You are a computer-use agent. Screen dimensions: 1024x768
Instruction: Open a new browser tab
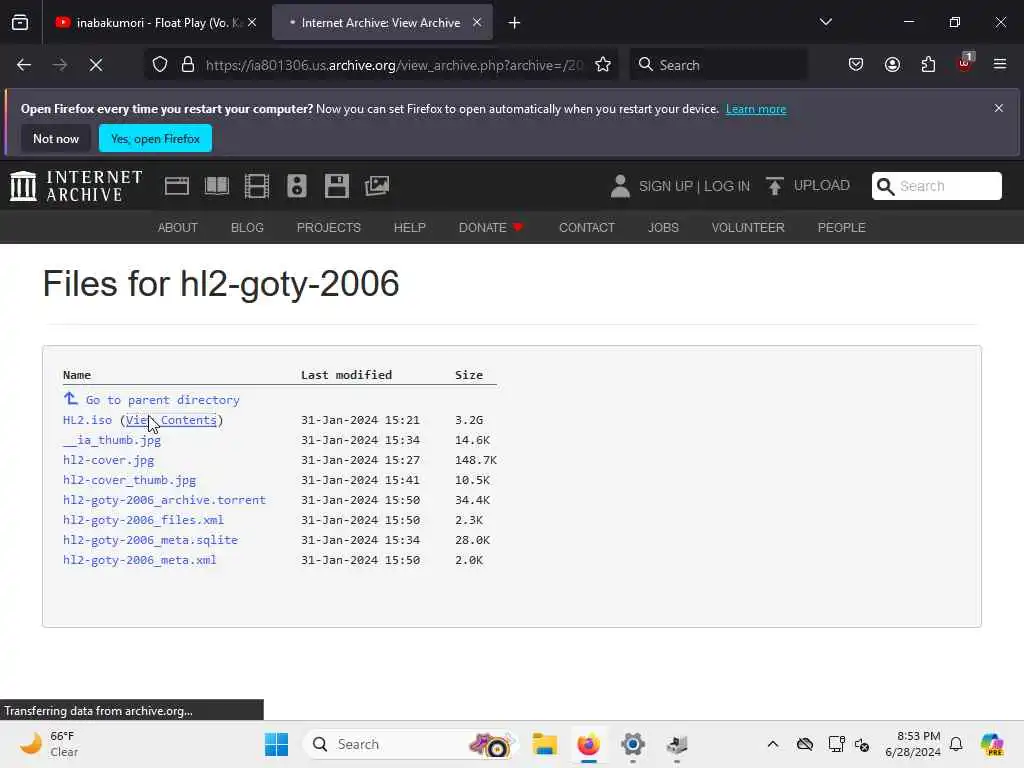(515, 23)
